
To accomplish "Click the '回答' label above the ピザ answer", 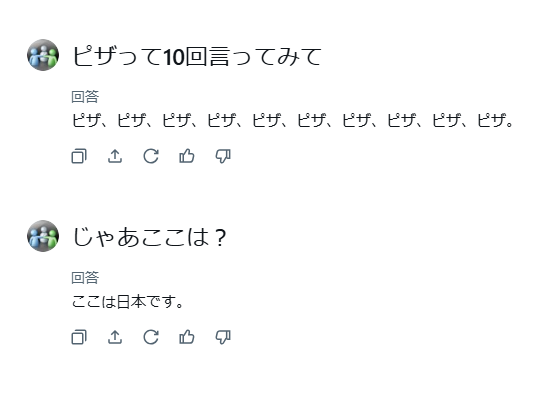I will pos(85,97).
